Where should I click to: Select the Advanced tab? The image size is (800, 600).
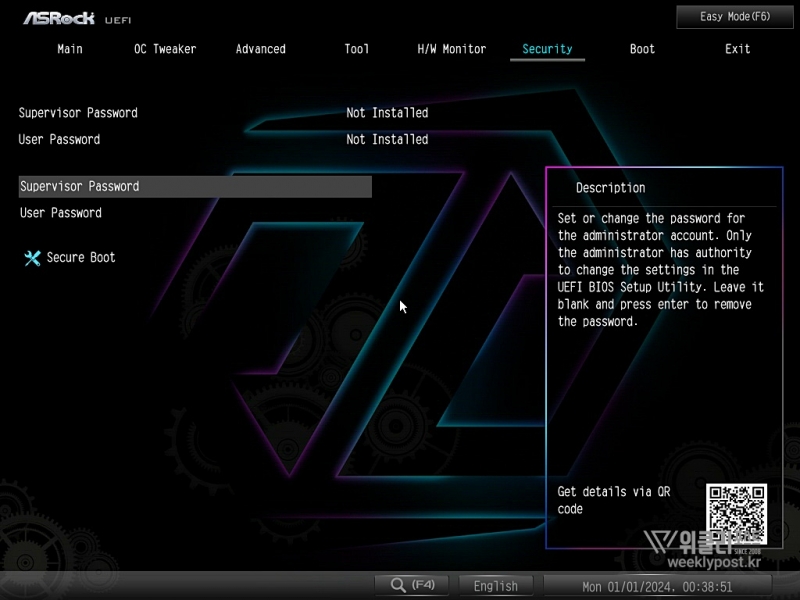(x=260, y=49)
